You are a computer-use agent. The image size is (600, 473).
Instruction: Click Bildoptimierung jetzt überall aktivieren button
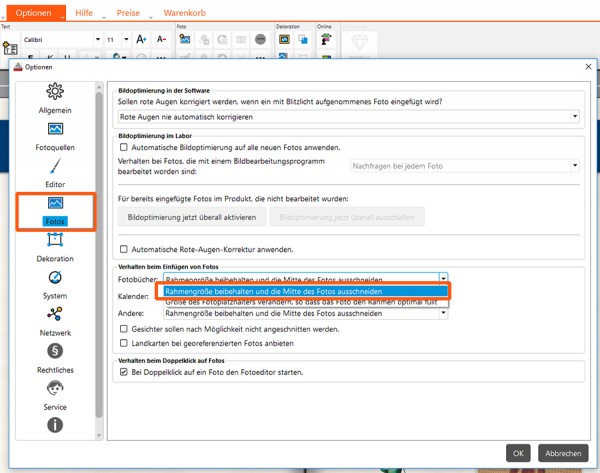191,217
